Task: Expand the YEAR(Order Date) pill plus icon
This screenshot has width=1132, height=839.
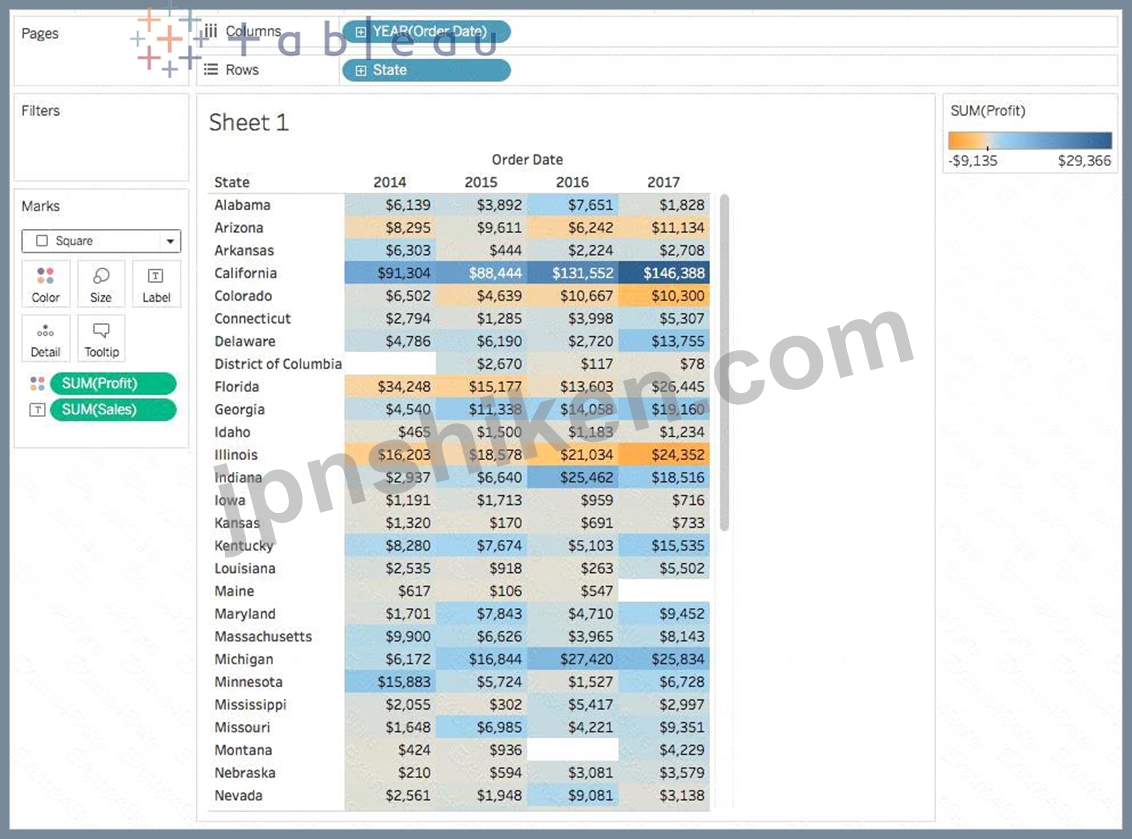Action: point(361,32)
